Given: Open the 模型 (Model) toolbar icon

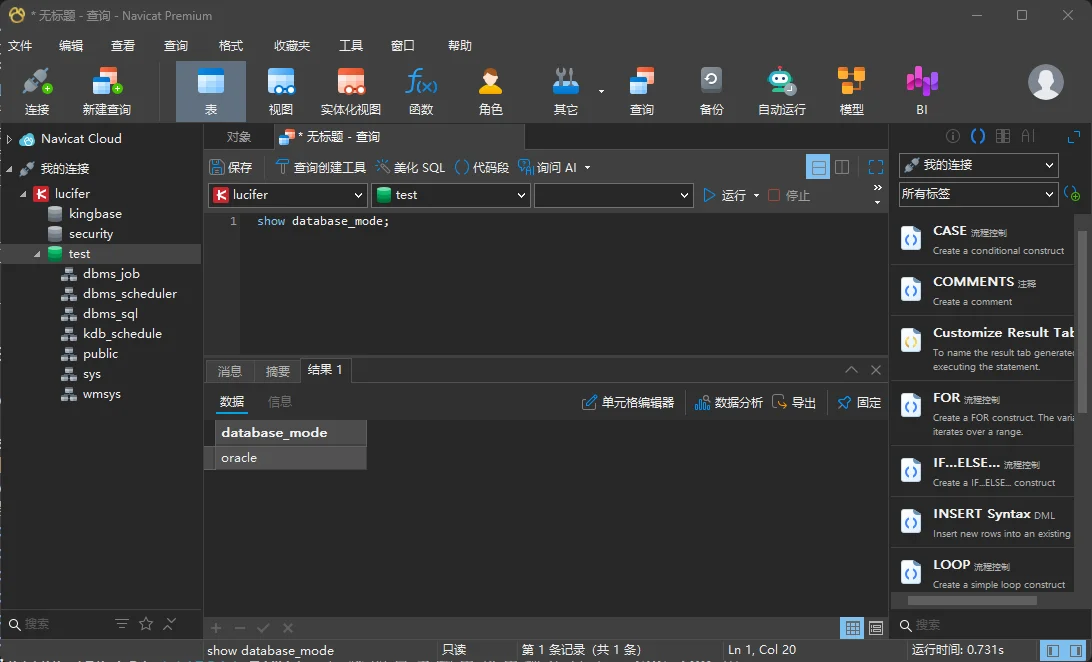Looking at the screenshot, I should pyautogui.click(x=851, y=91).
